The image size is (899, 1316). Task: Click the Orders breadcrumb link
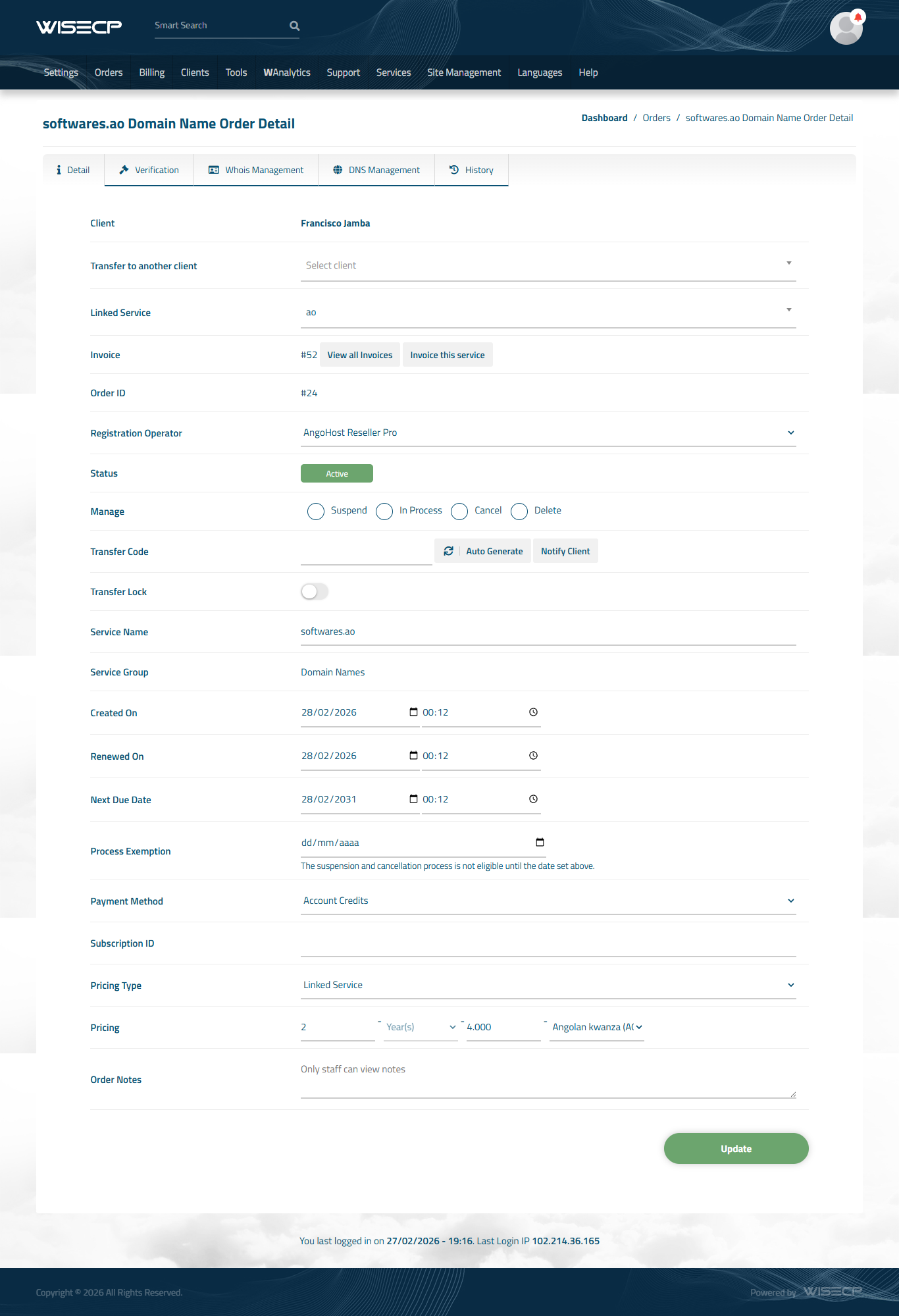point(656,118)
